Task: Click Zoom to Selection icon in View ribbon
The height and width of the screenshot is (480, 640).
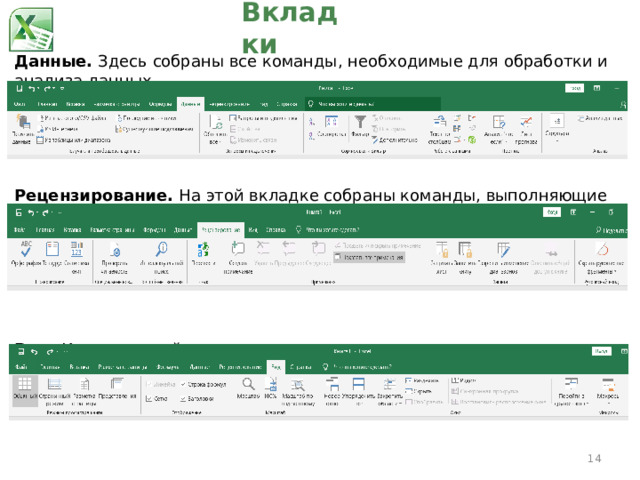Action: click(x=298, y=385)
